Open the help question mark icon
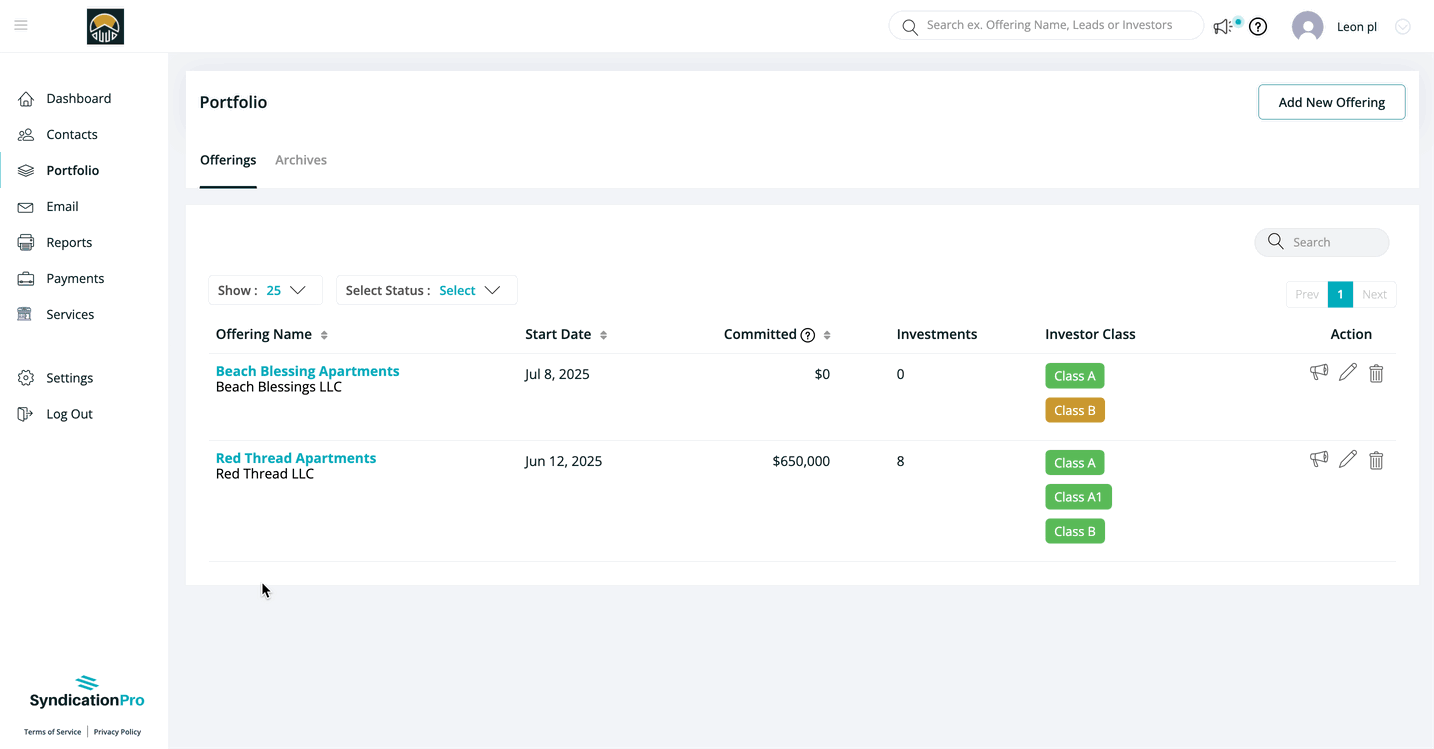 pyautogui.click(x=1257, y=26)
